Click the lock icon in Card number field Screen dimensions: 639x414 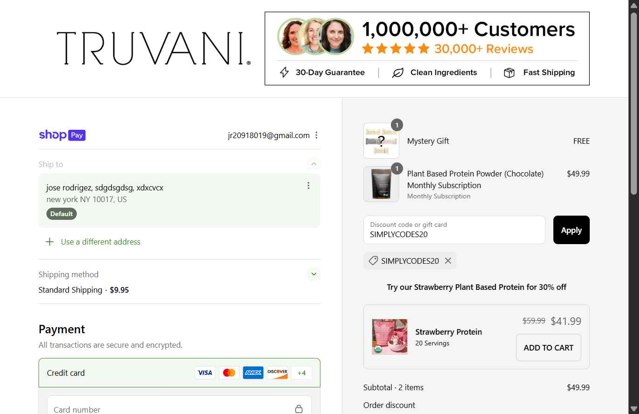(x=299, y=409)
